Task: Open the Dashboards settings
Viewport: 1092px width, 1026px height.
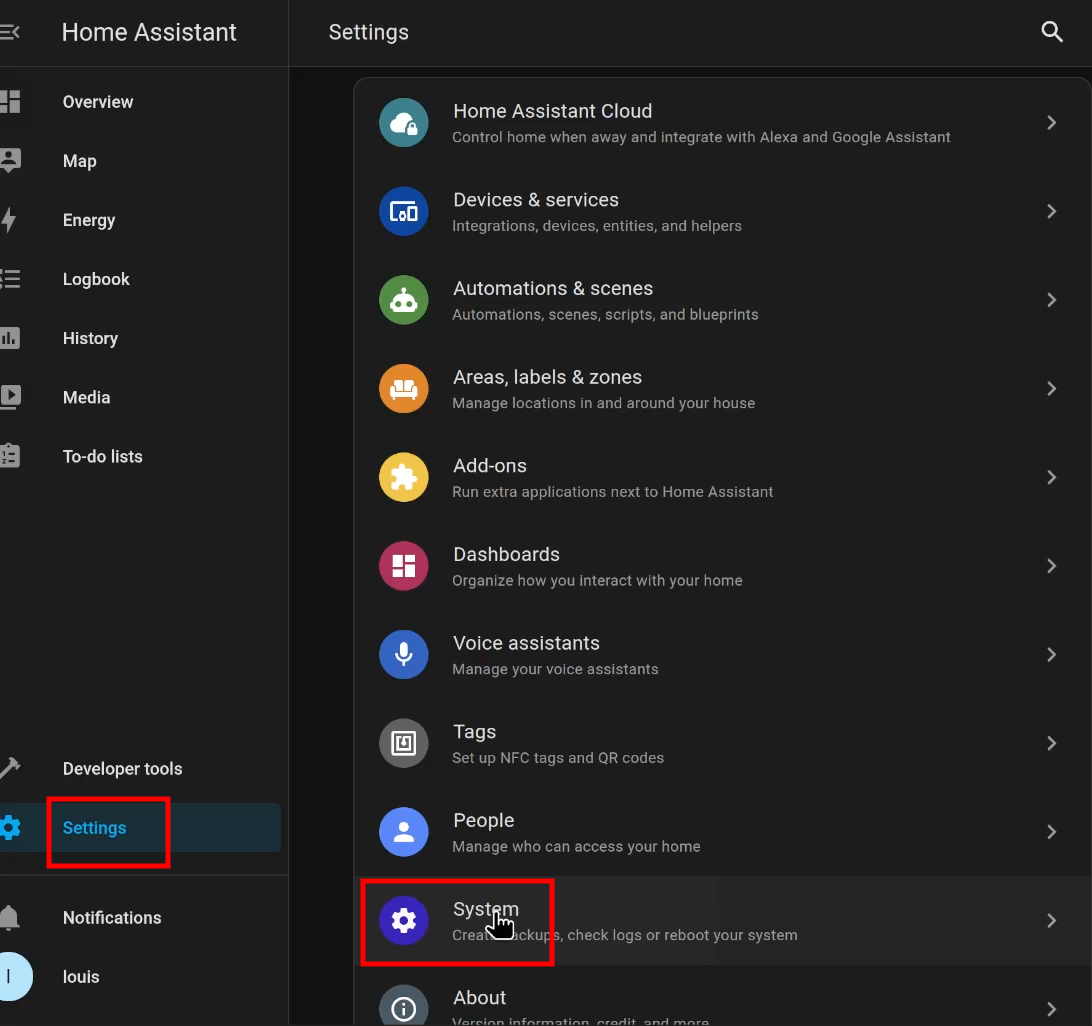Action: 722,566
